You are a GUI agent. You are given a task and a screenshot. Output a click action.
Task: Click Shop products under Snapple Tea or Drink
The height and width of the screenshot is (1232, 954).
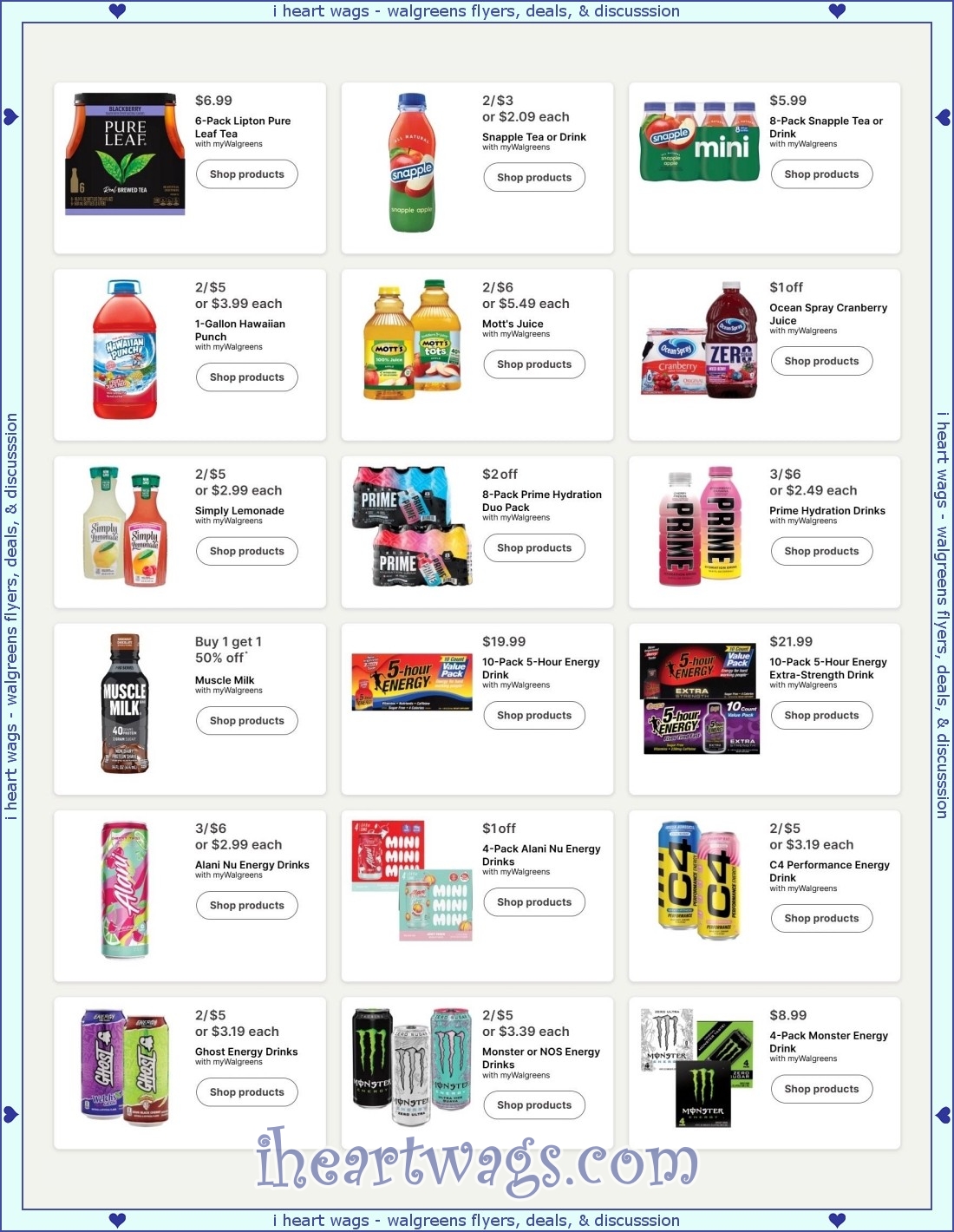[534, 178]
